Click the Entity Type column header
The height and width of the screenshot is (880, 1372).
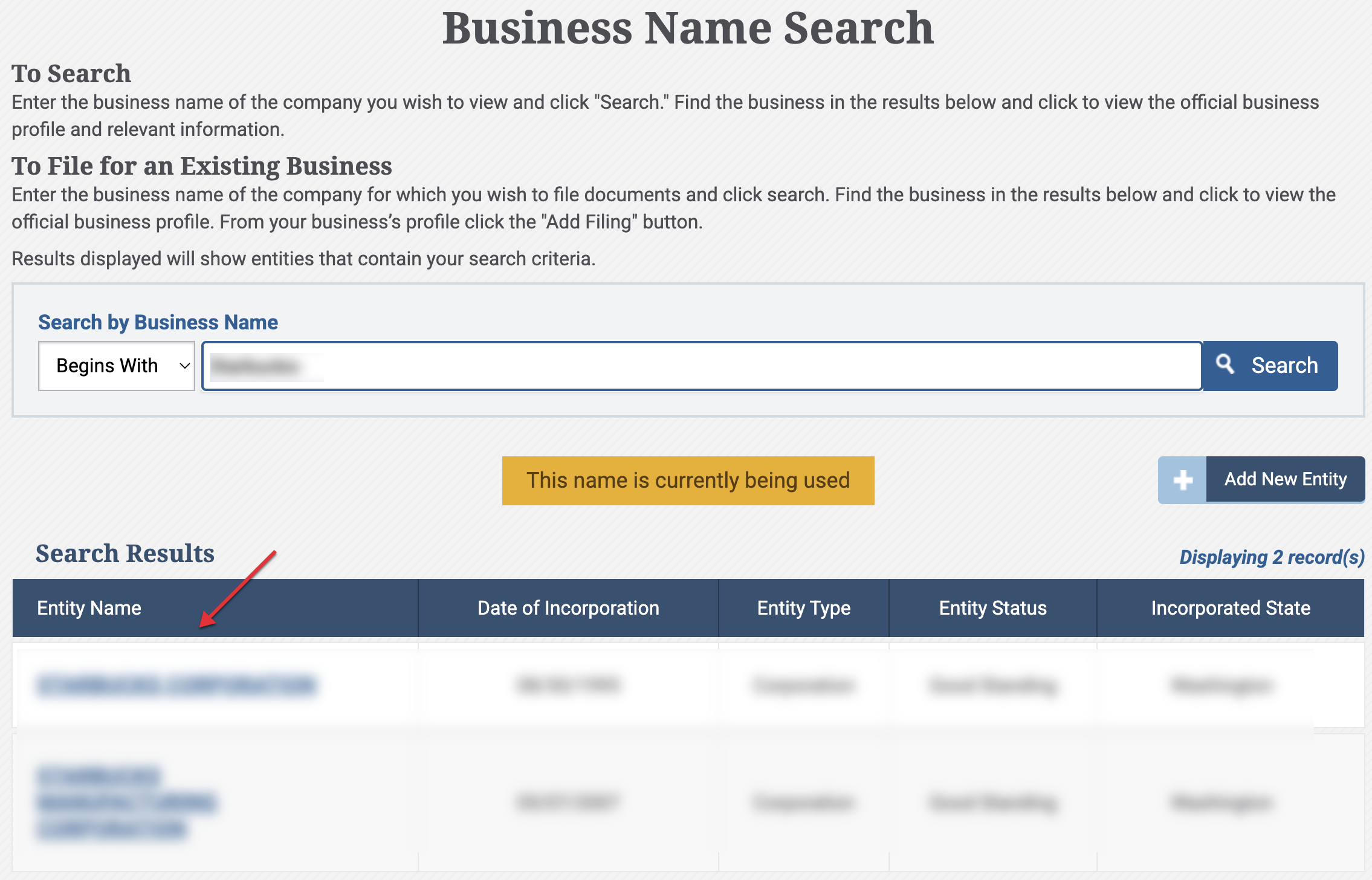pos(803,608)
